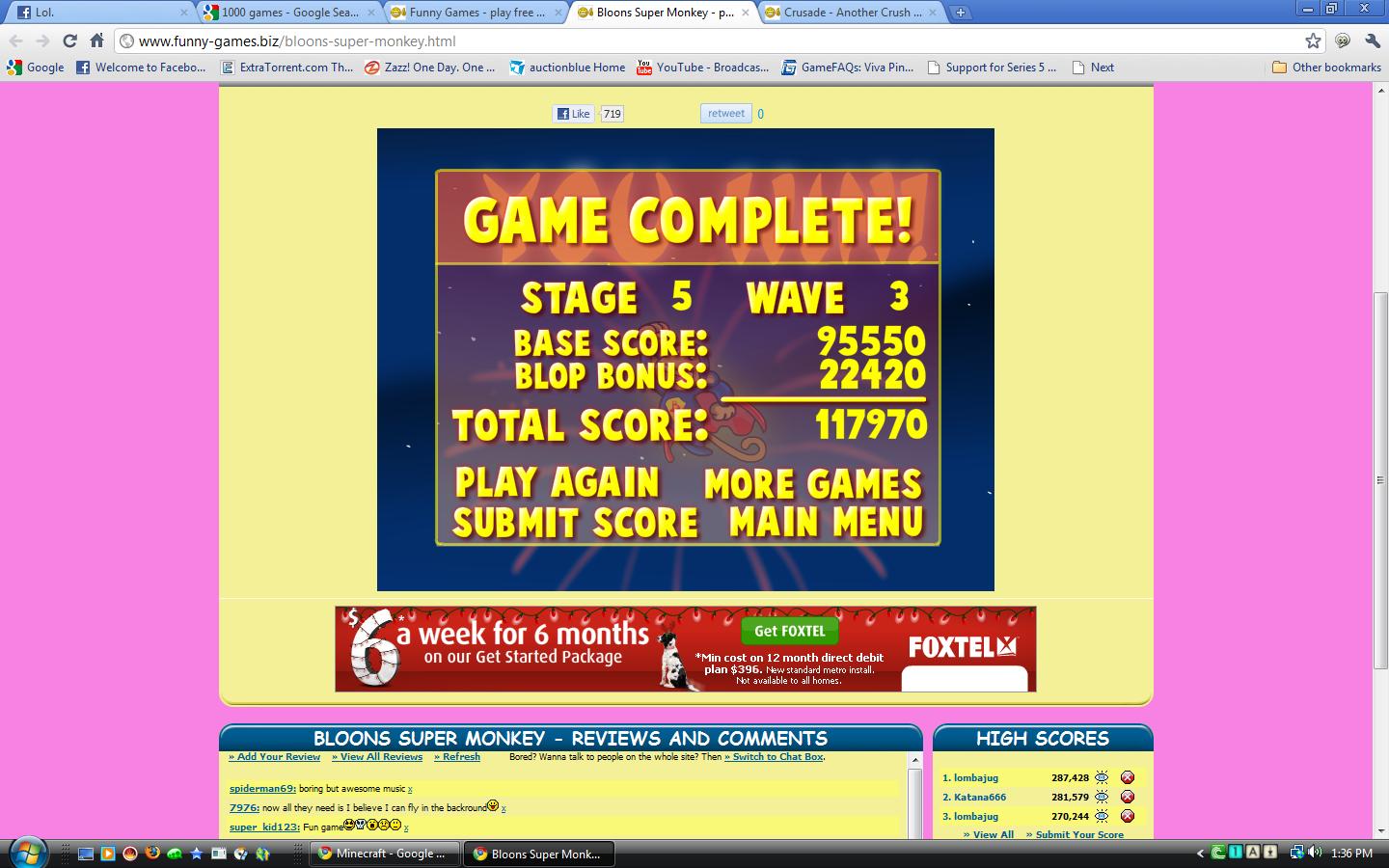1389x868 pixels.
Task: Switch to the Crusade - Another Crush tab
Action: (849, 13)
